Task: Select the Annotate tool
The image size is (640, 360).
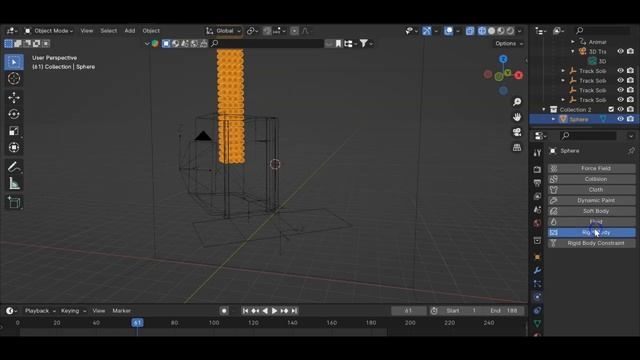Action: (14, 167)
